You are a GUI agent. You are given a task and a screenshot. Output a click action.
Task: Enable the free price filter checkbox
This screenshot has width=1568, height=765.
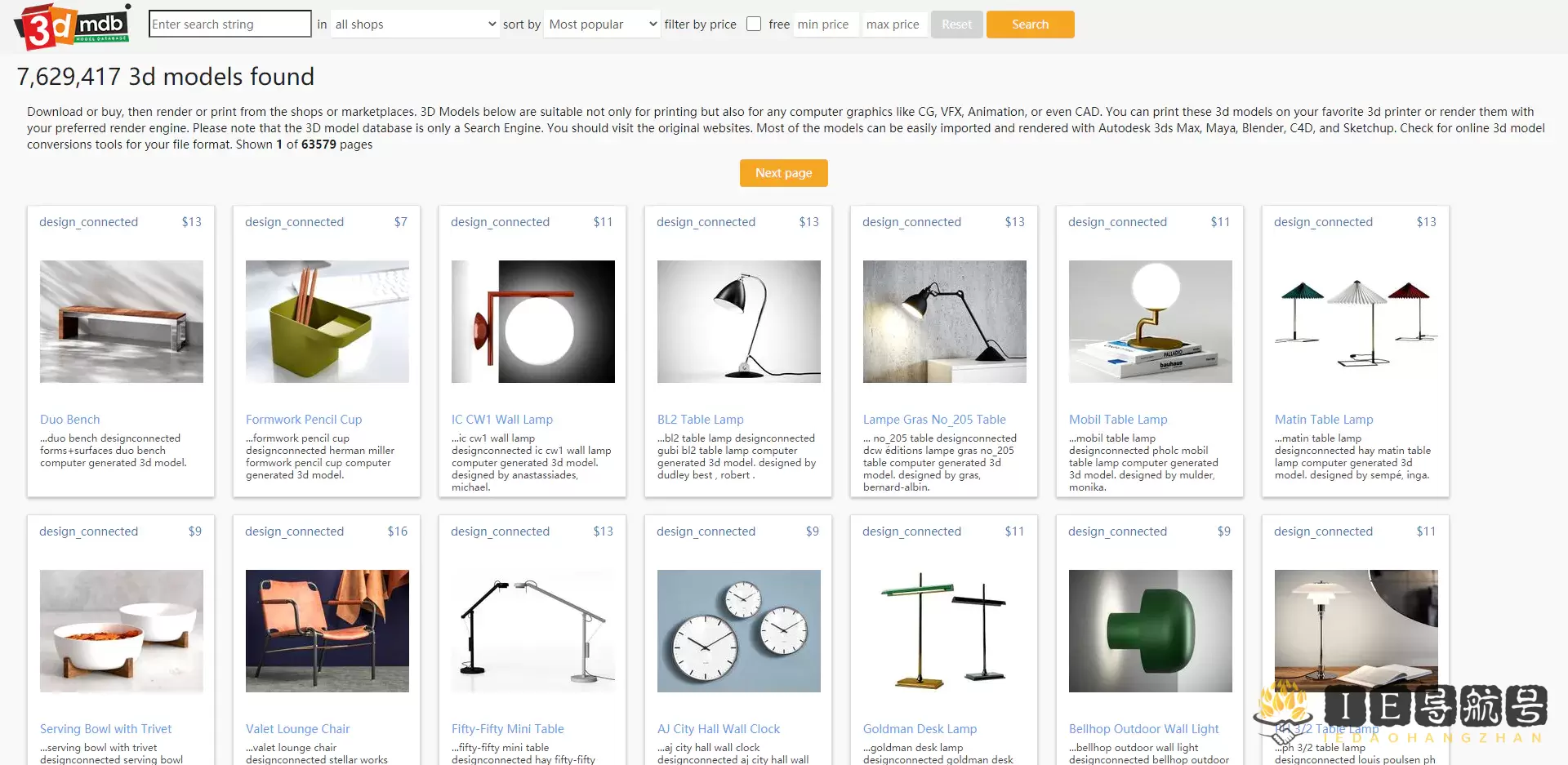754,24
